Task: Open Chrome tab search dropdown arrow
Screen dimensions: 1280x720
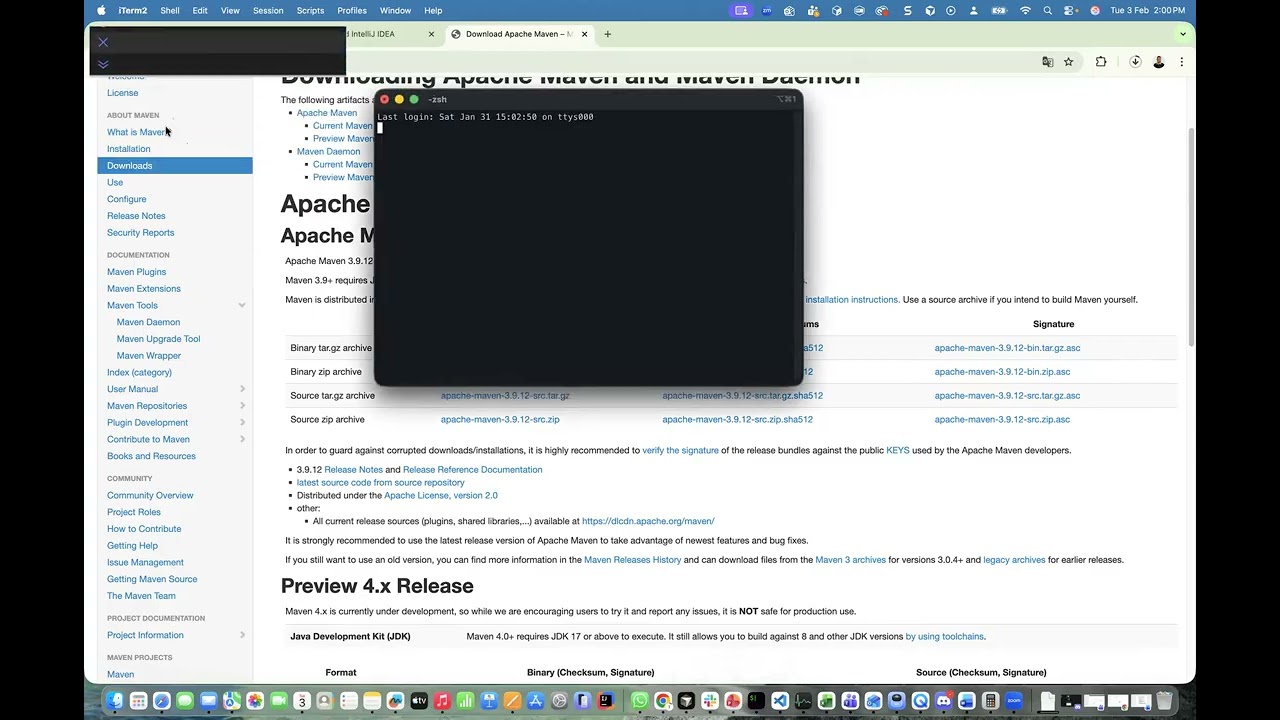Action: coord(1183,34)
